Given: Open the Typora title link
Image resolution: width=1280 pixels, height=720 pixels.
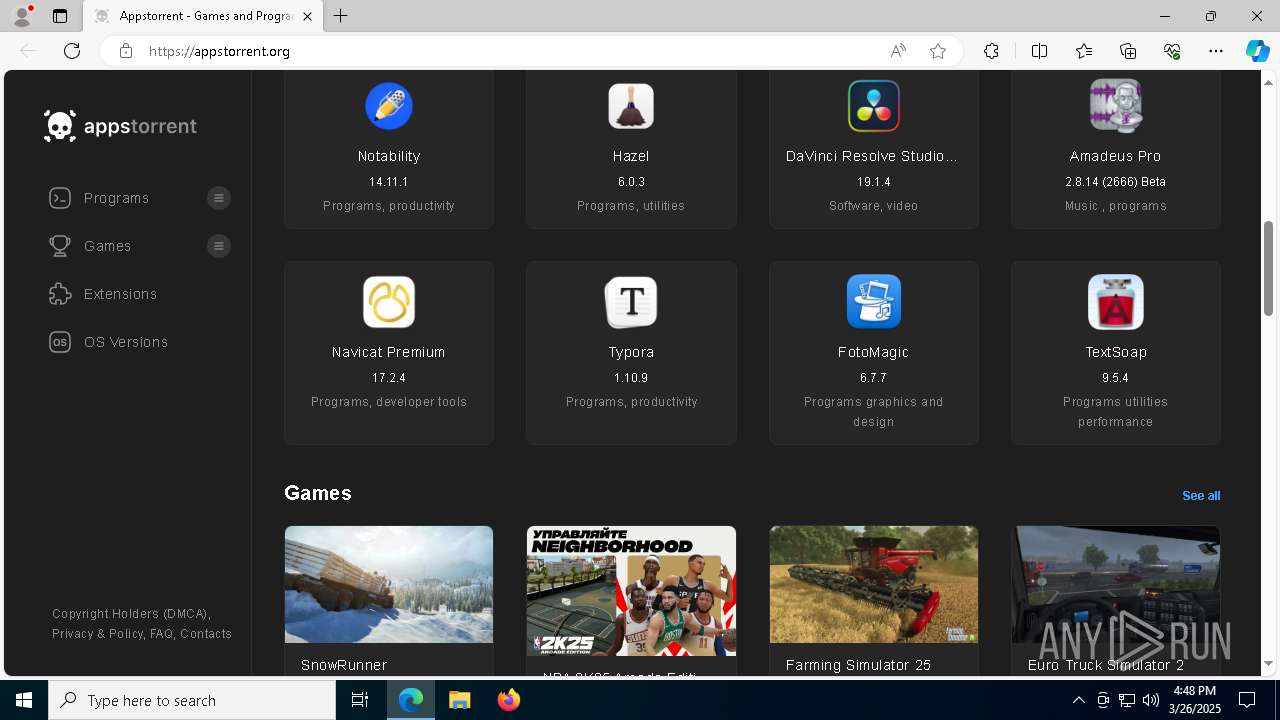Looking at the screenshot, I should tap(631, 352).
